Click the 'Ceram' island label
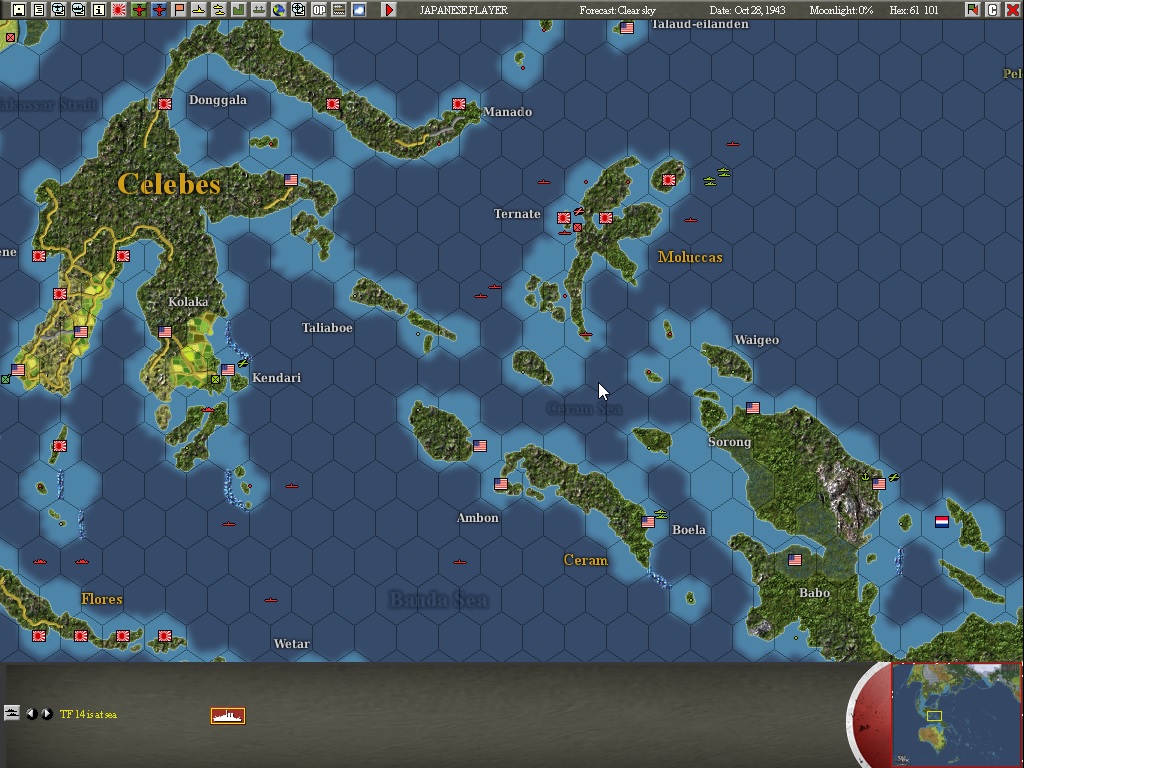Image resolution: width=1152 pixels, height=768 pixels. point(586,560)
